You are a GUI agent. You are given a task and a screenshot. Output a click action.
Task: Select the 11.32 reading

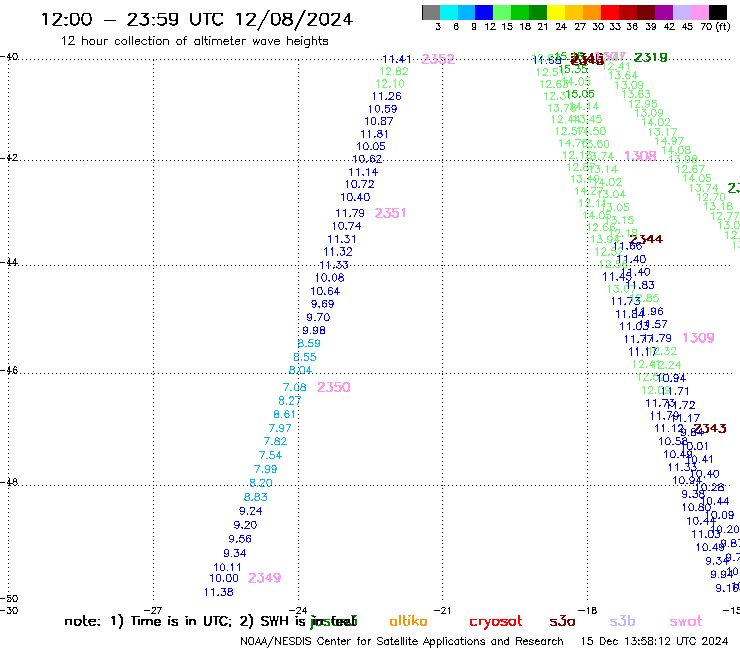click(x=338, y=252)
